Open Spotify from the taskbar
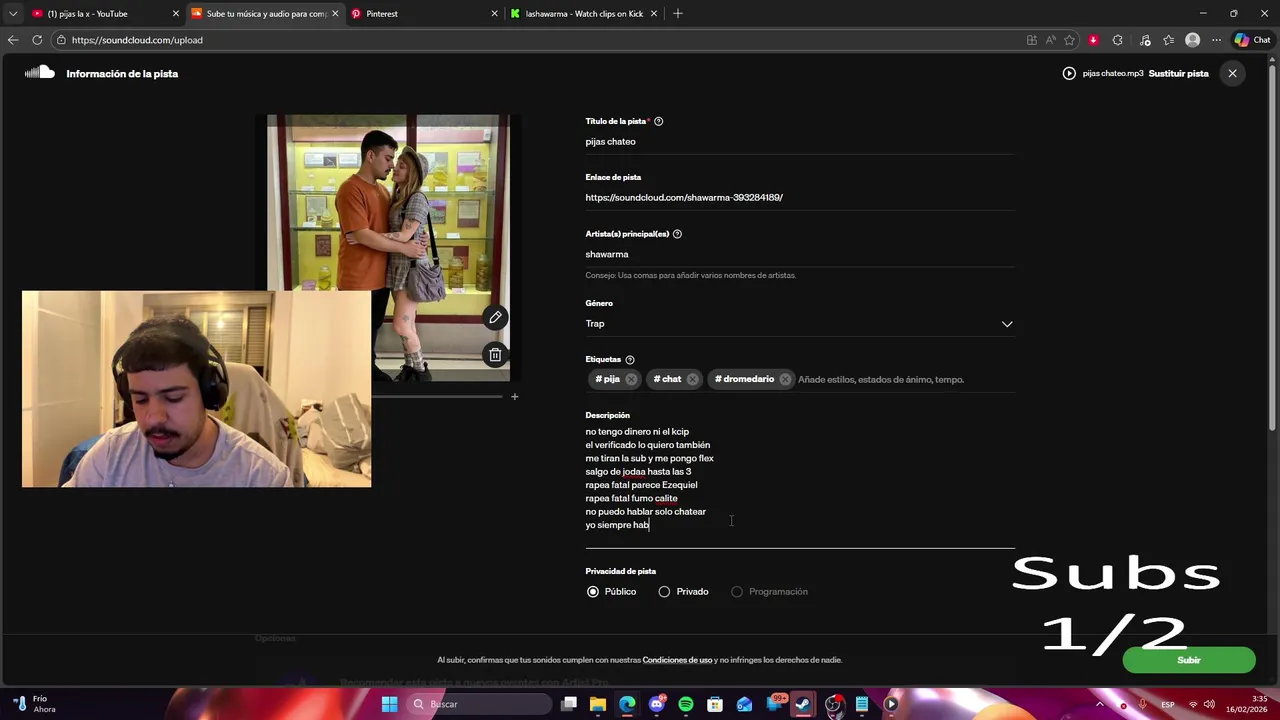 click(x=686, y=704)
